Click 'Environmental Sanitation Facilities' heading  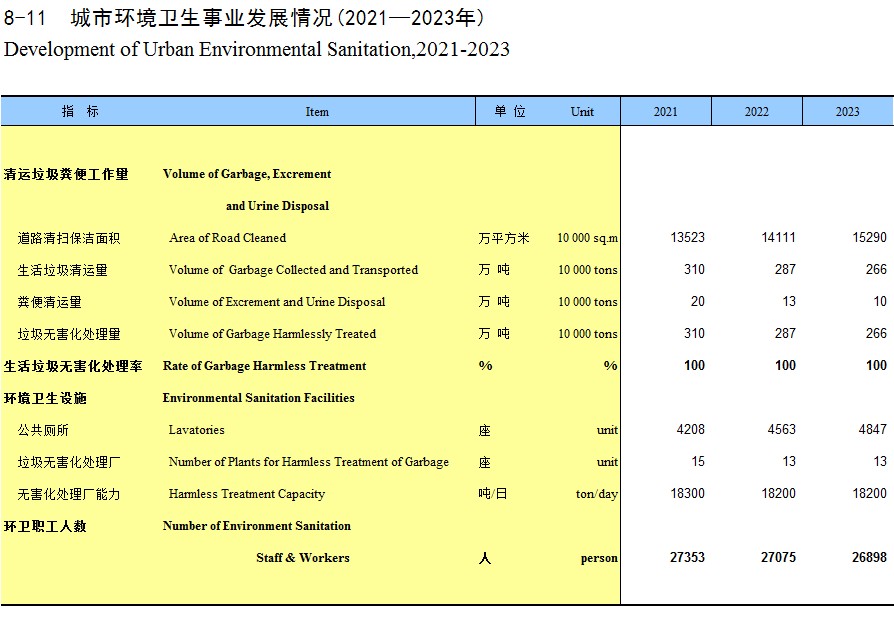coord(258,397)
